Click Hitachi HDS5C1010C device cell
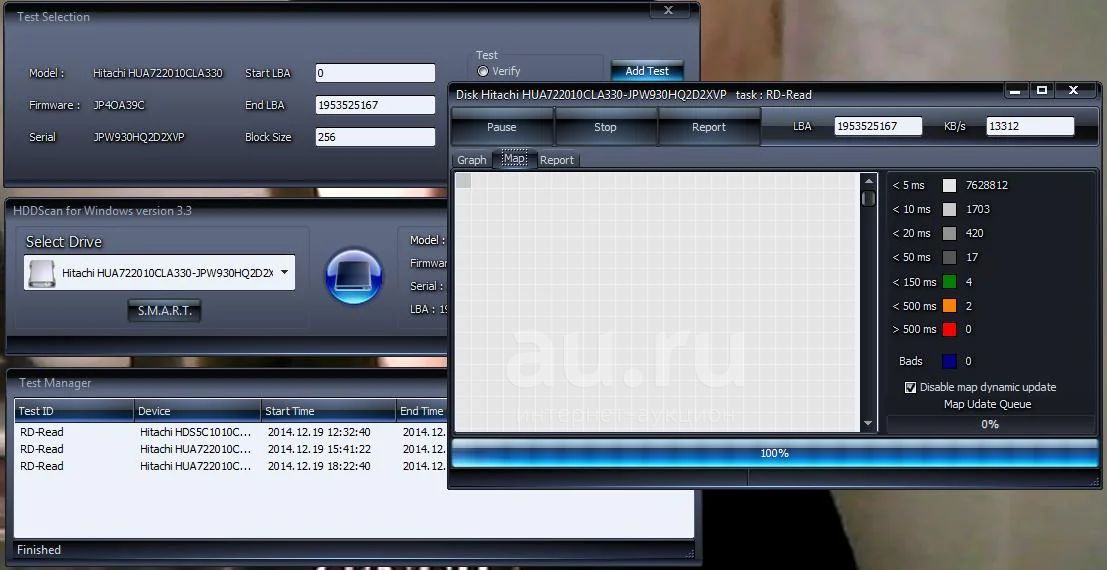1107x570 pixels. point(195,432)
